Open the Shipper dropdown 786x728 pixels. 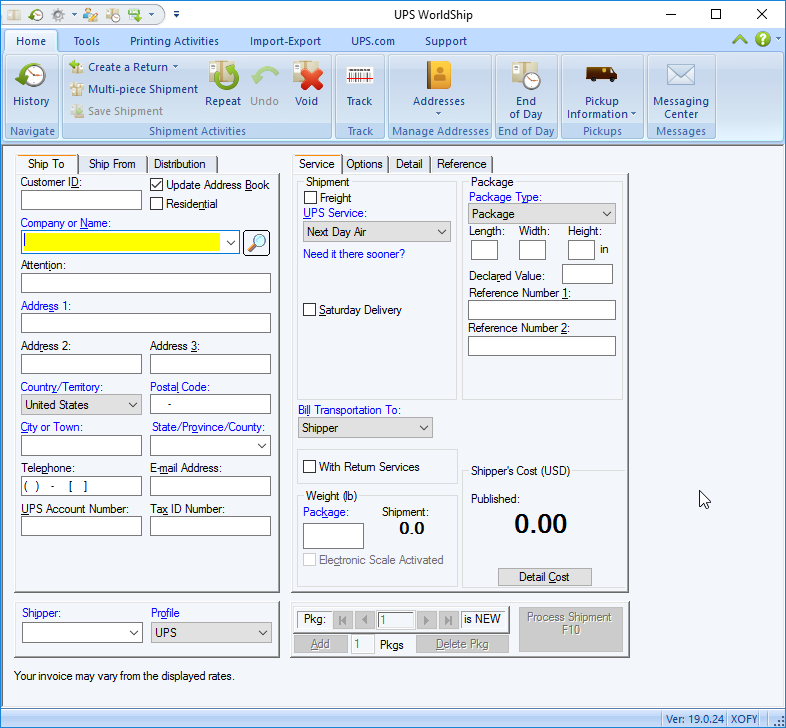click(x=133, y=633)
